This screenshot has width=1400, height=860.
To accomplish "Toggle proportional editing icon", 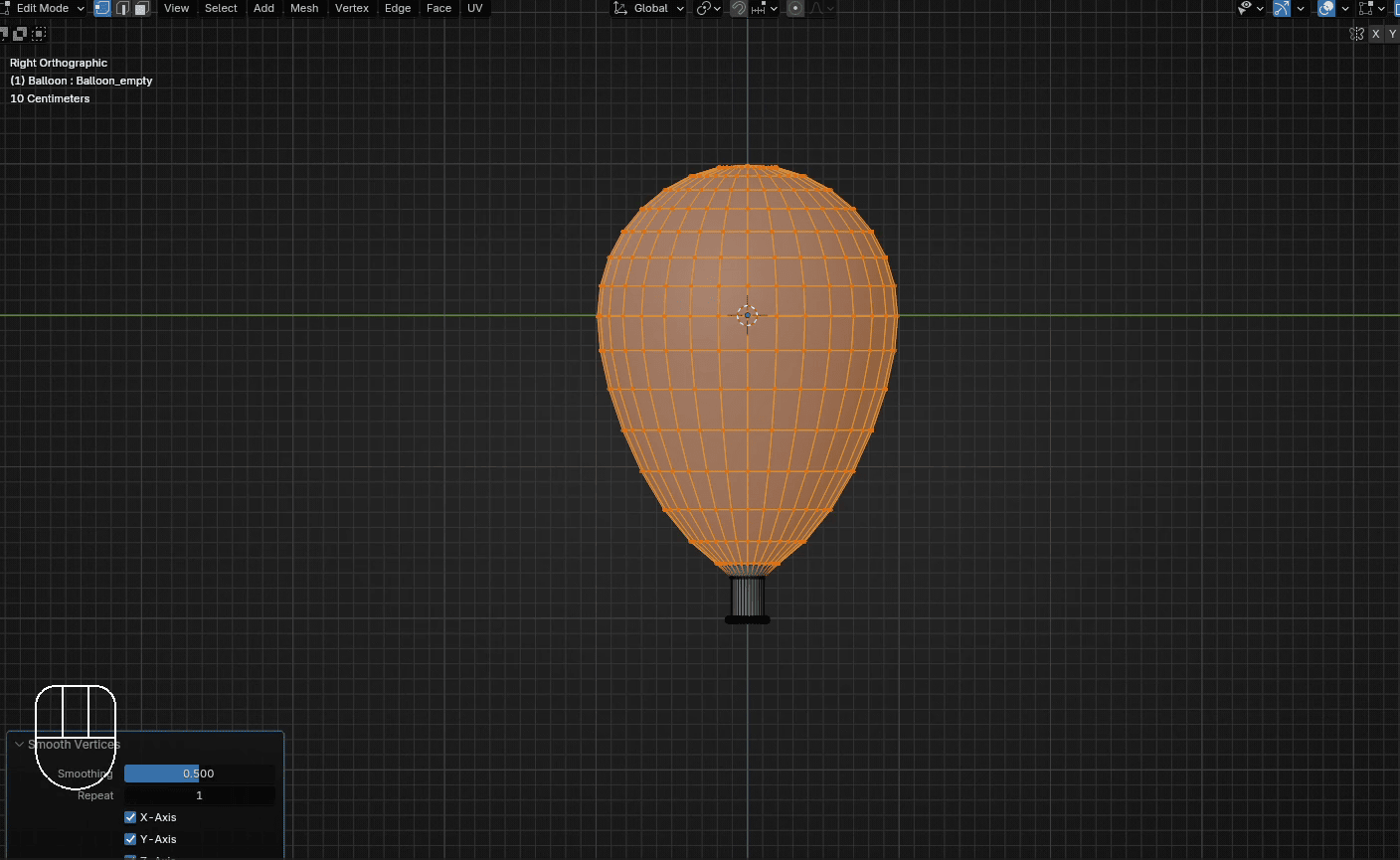I will 795,8.
